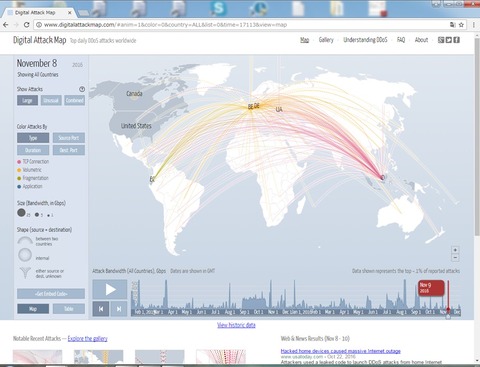Skip to the previous day

(101, 309)
